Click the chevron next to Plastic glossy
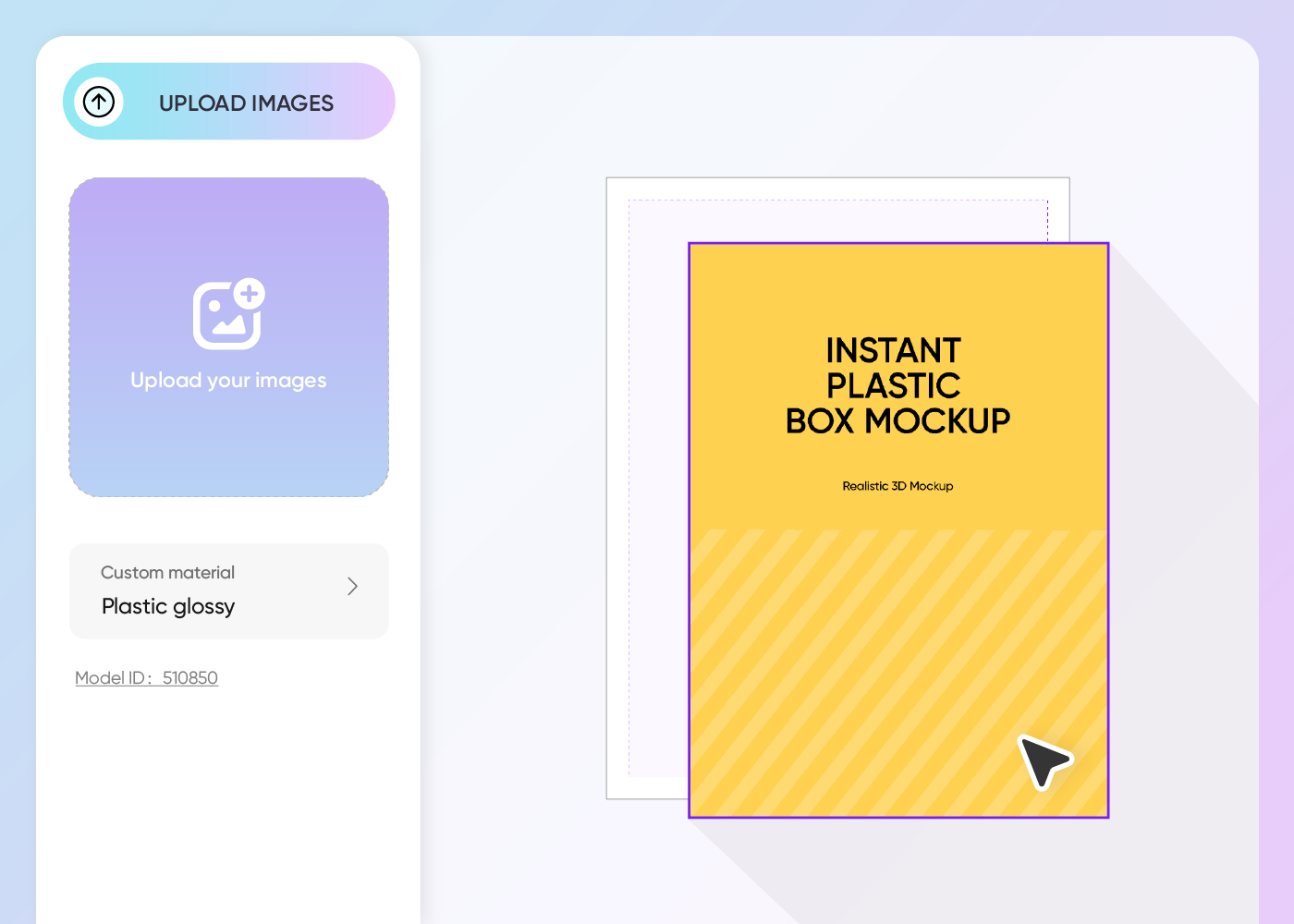 pyautogui.click(x=352, y=586)
